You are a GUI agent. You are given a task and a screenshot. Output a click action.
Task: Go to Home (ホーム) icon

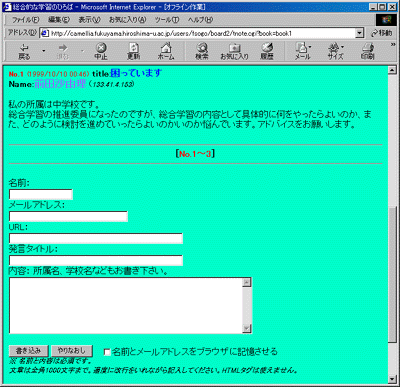pyautogui.click(x=166, y=51)
